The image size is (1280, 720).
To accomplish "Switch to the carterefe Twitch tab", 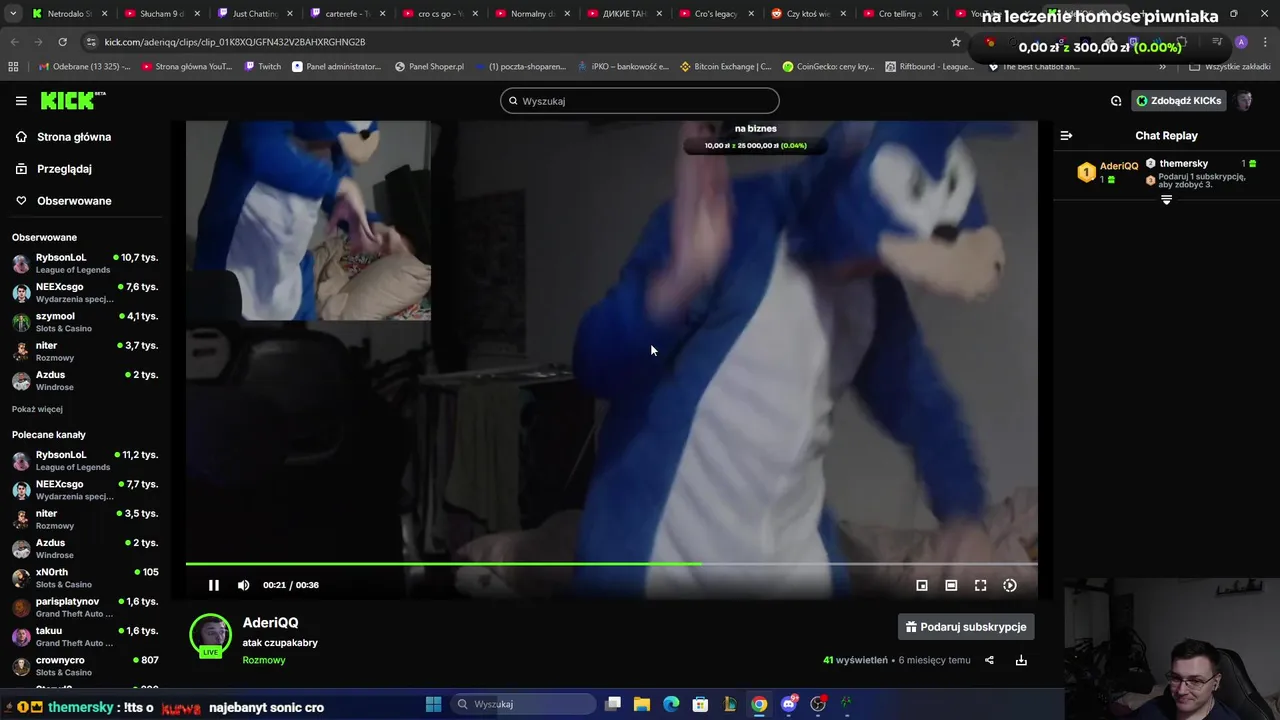I will click(347, 14).
